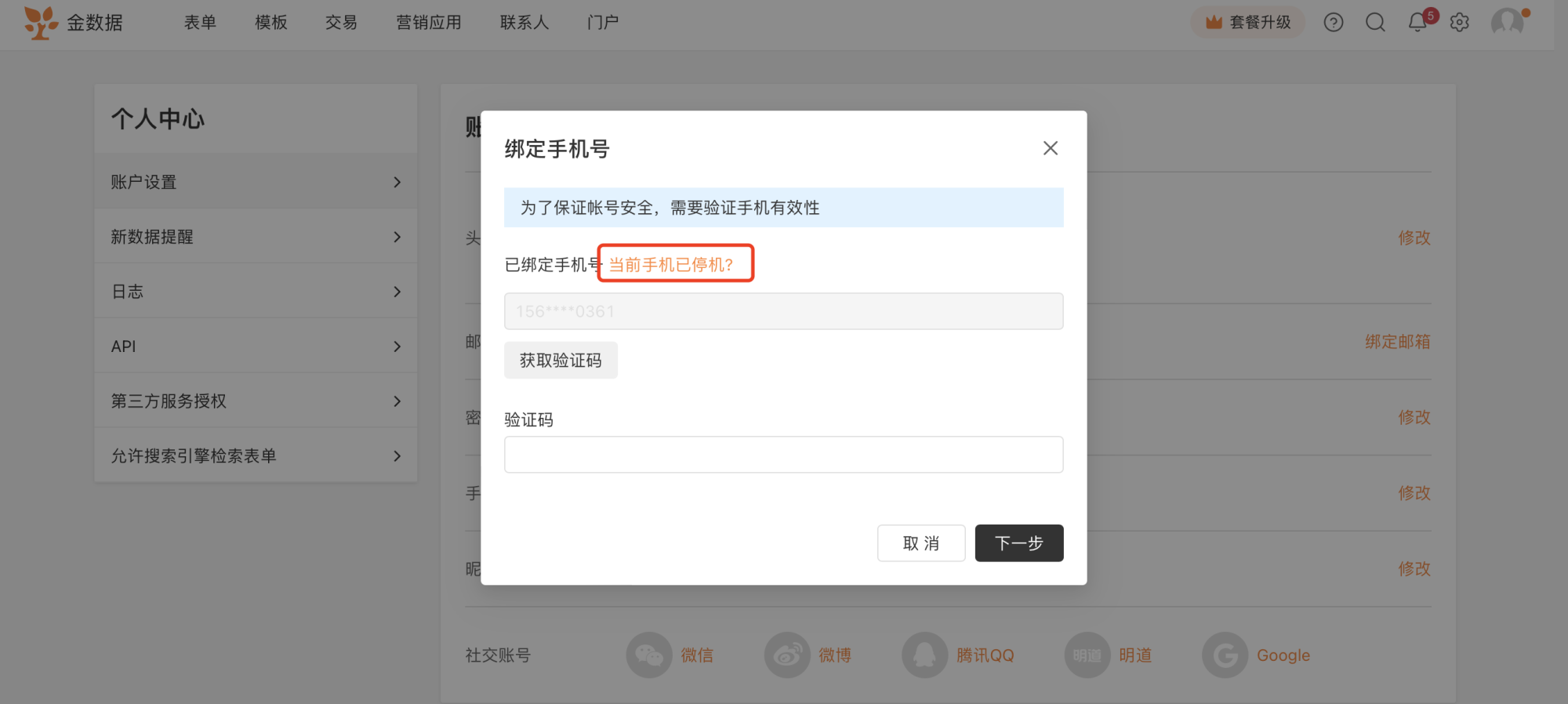Click the 取消 button

(x=921, y=543)
